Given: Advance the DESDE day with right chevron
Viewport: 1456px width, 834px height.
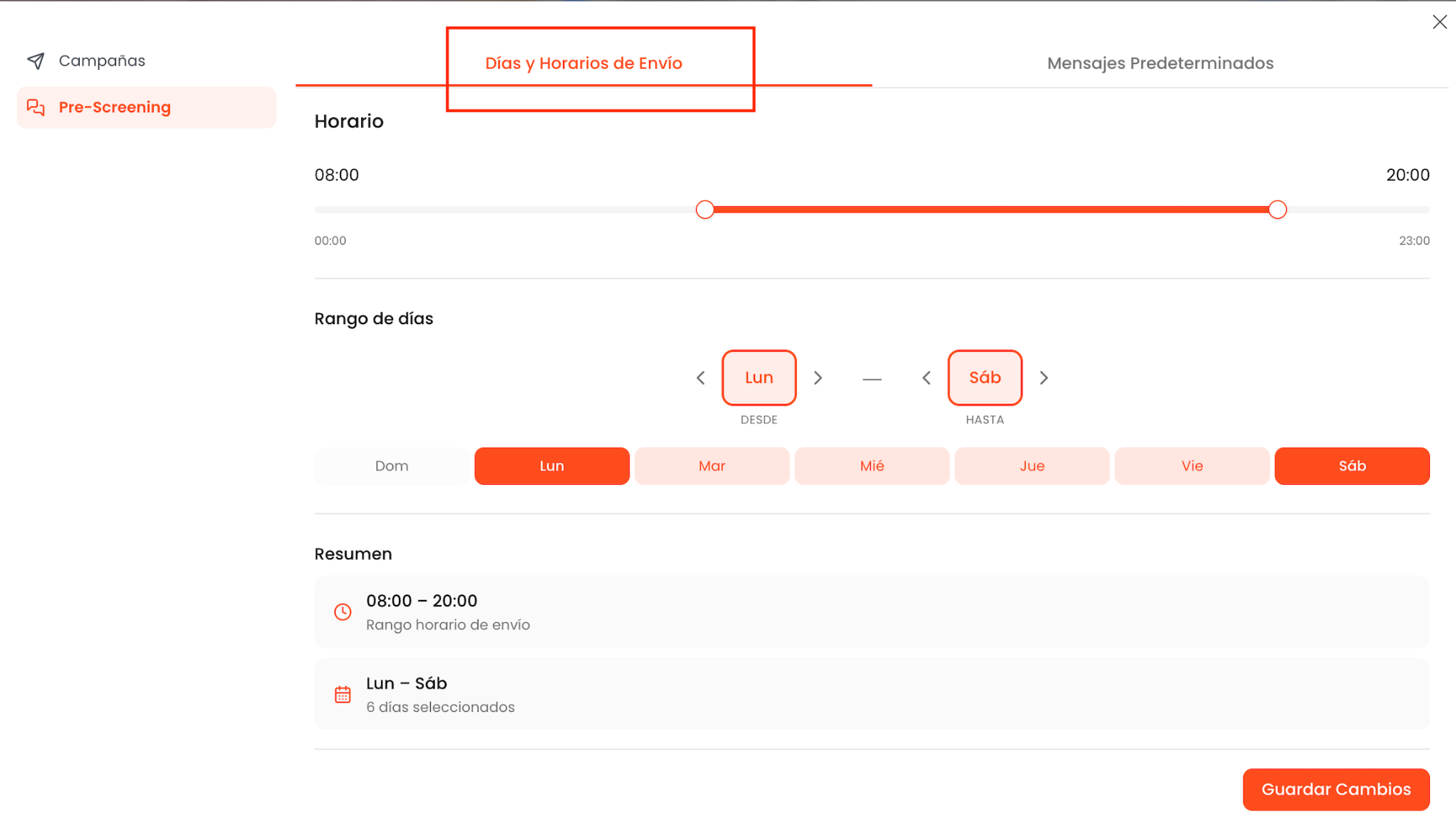Looking at the screenshot, I should pyautogui.click(x=818, y=378).
